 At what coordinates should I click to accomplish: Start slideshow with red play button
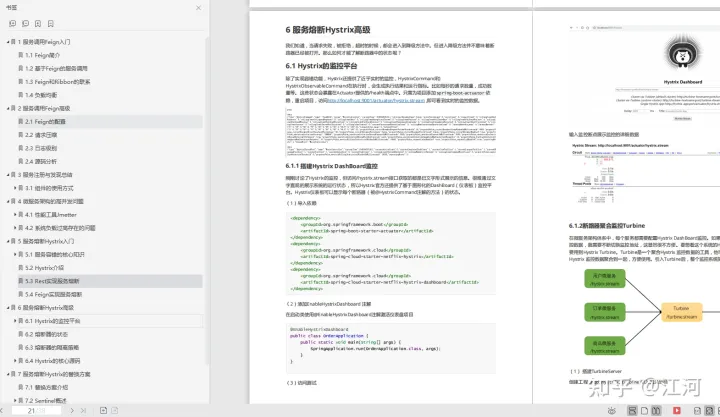click(x=676, y=411)
